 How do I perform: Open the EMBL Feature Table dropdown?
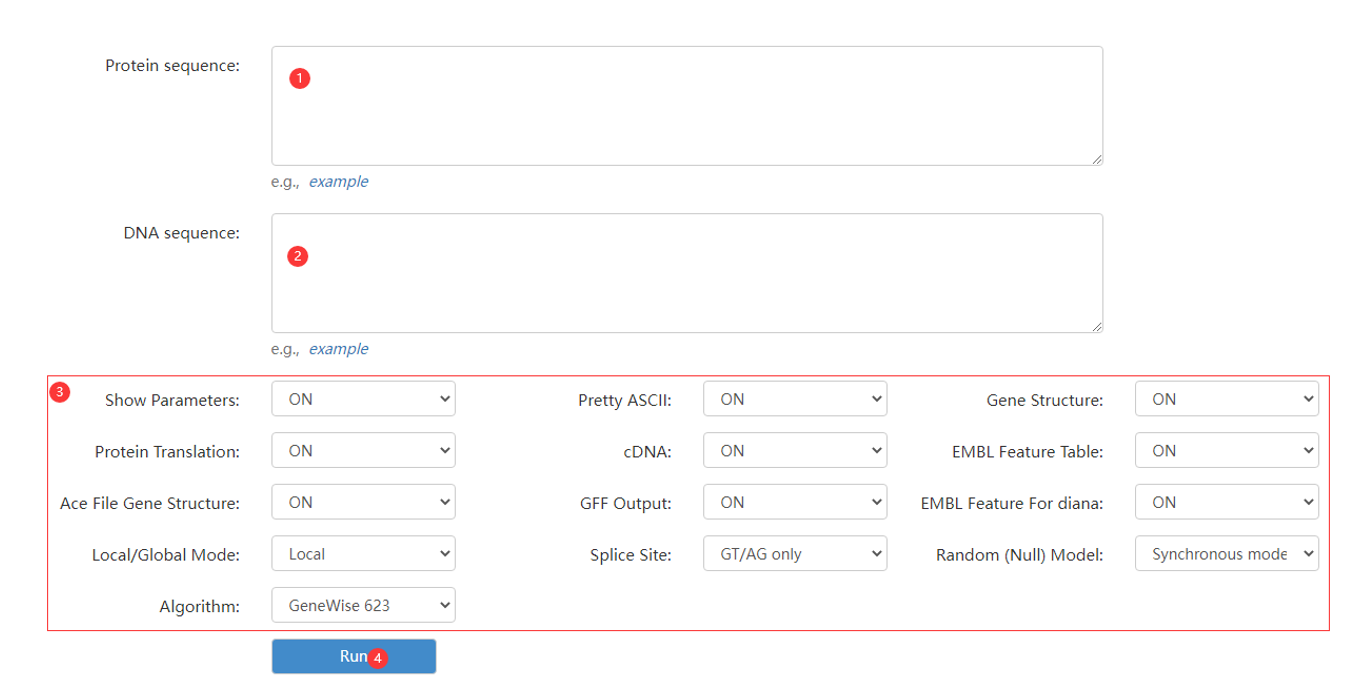pyautogui.click(x=1227, y=451)
